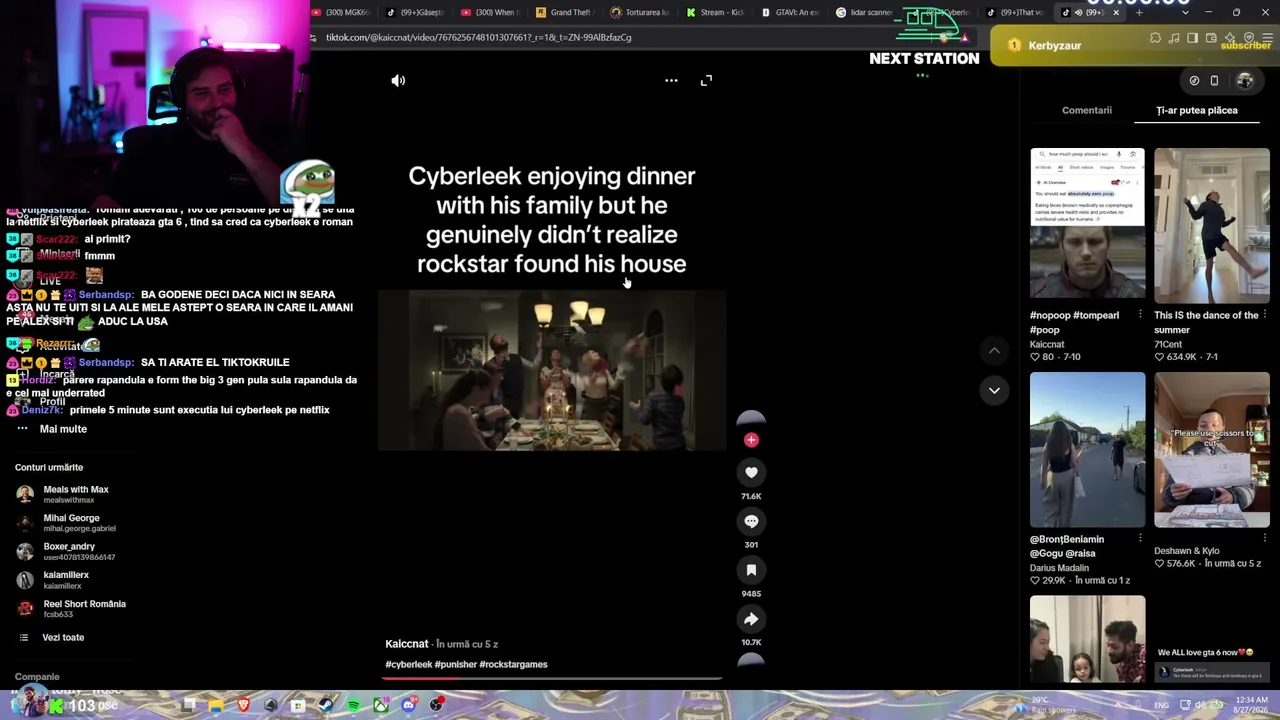Open options for the dance of the summer video
This screenshot has height=720, width=1280.
(x=1265, y=315)
